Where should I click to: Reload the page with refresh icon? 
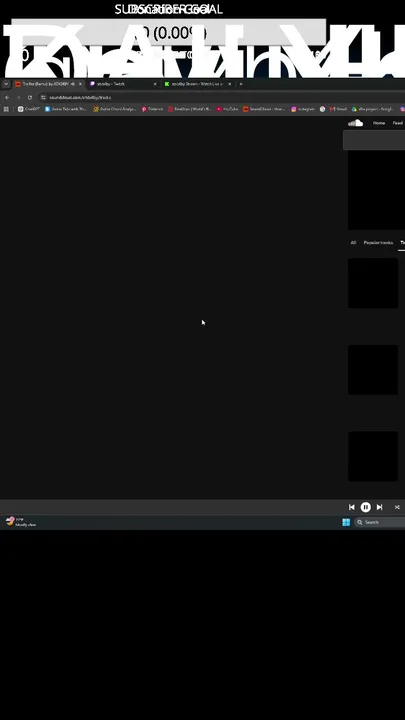[x=30, y=97]
